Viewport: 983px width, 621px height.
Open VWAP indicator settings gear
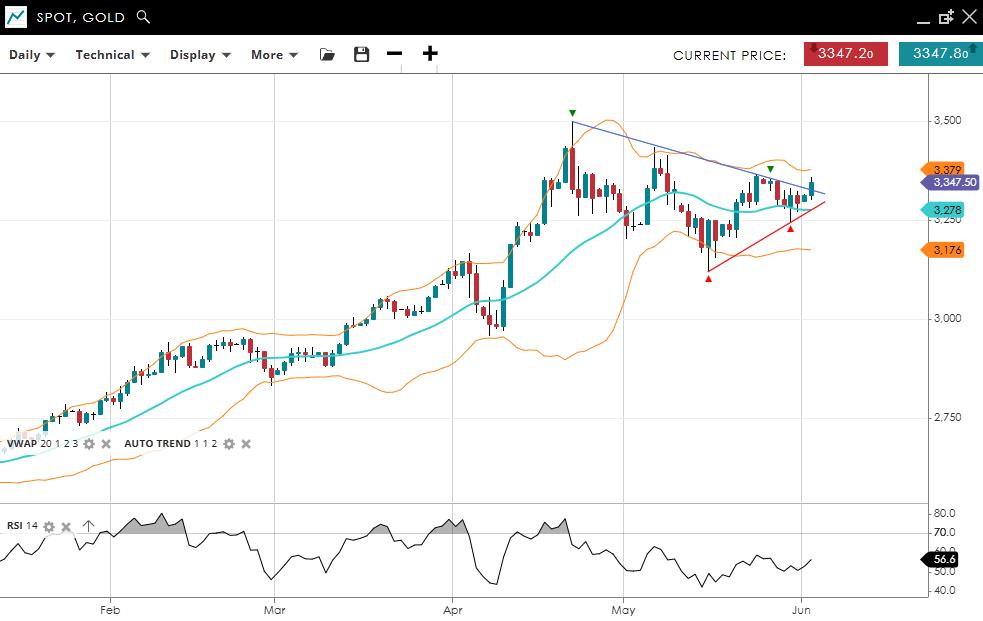[x=89, y=444]
